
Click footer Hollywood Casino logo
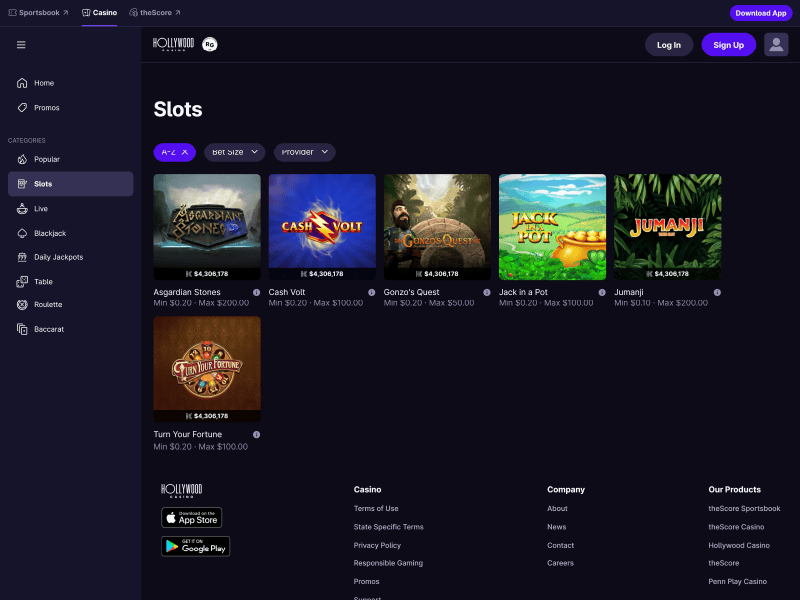click(182, 491)
